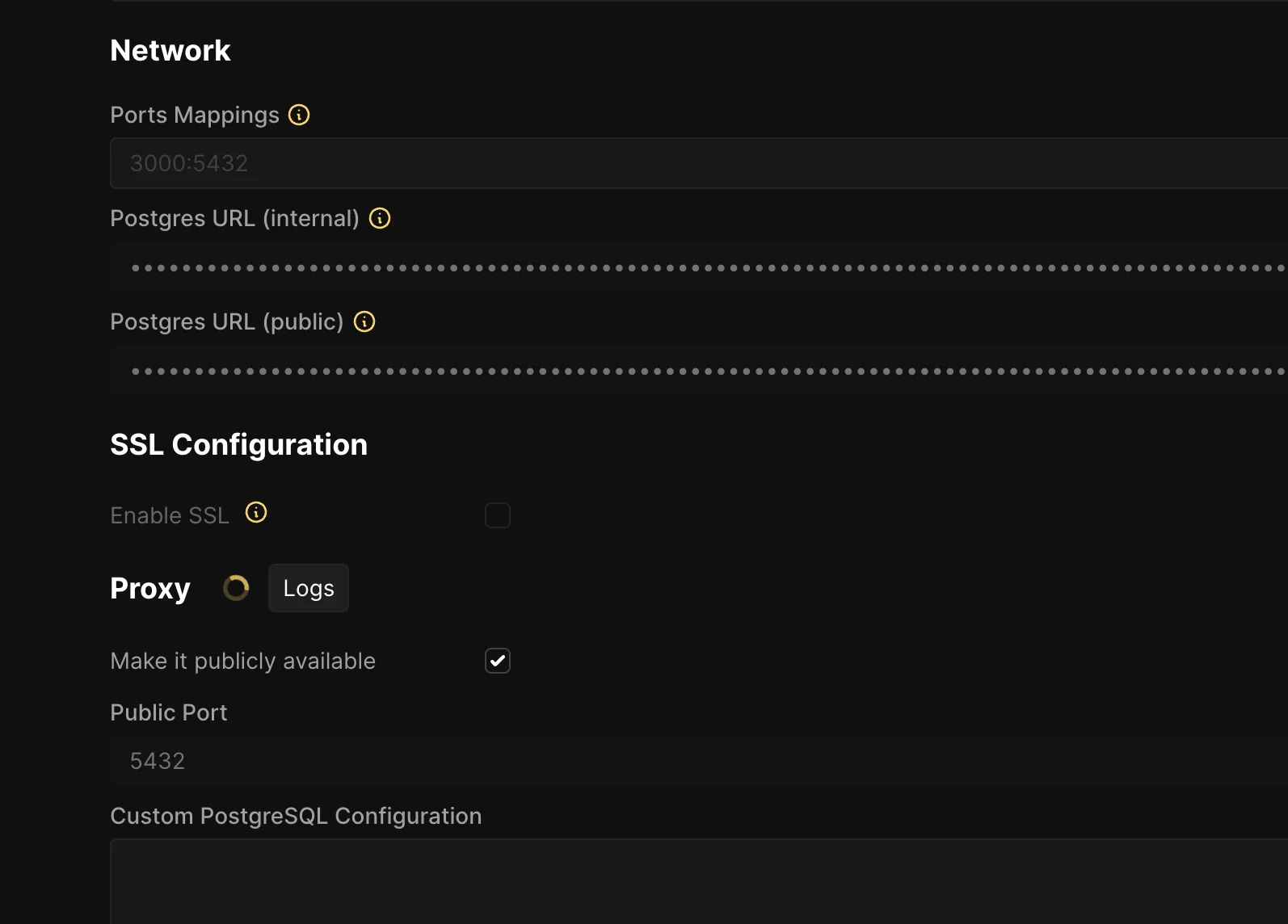The image size is (1288, 924).
Task: Click the Make it publicly available label
Action: coord(242,661)
